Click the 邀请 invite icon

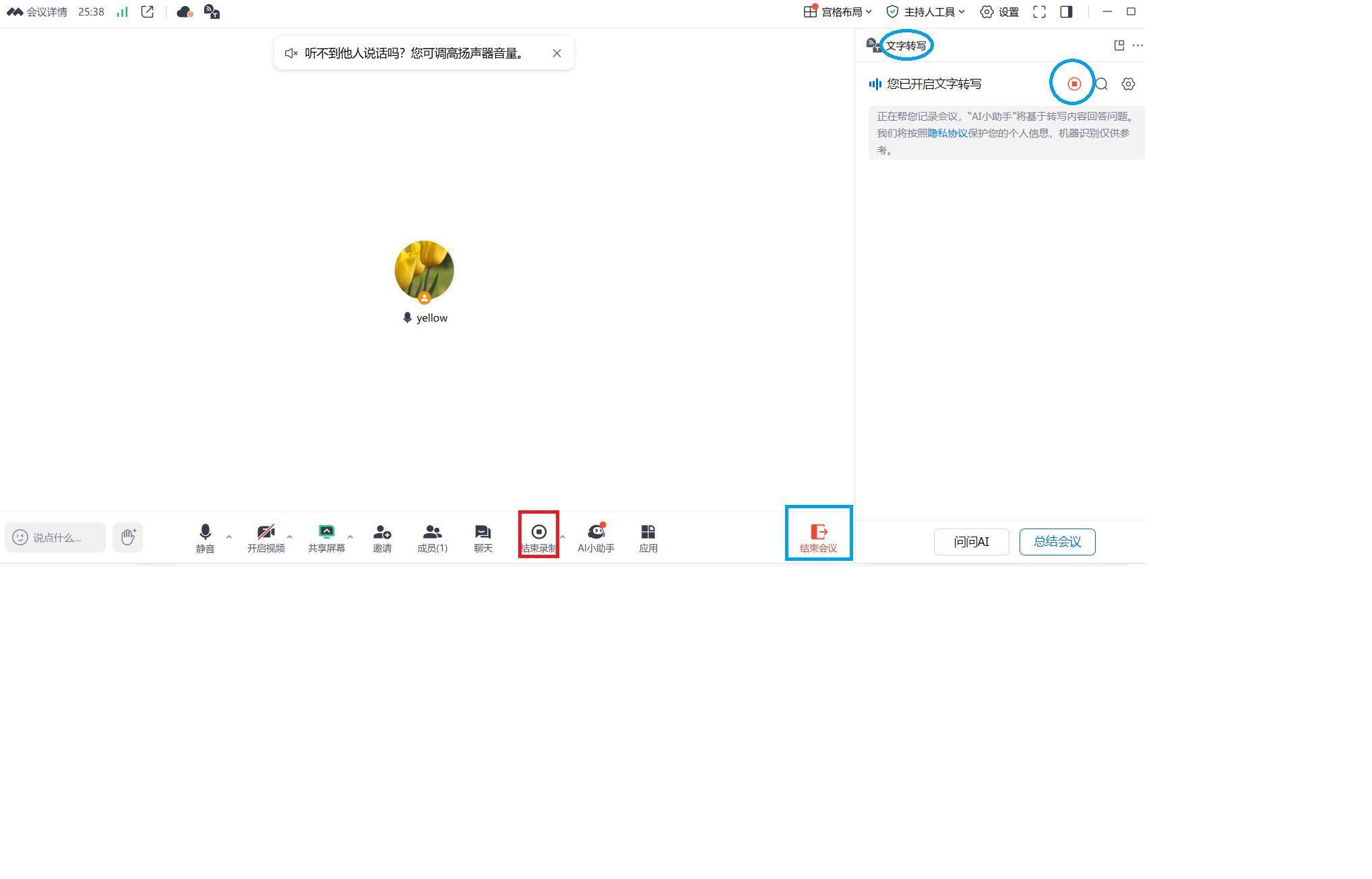point(382,538)
